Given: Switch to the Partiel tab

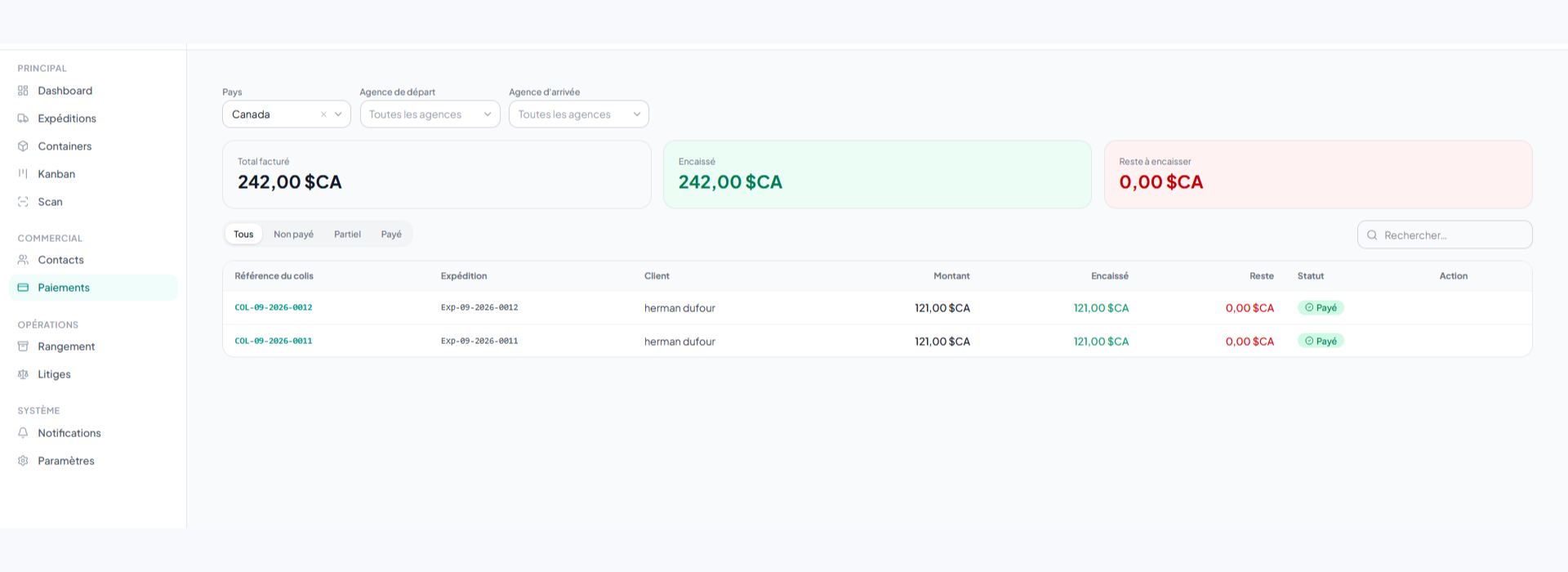Looking at the screenshot, I should tap(347, 235).
